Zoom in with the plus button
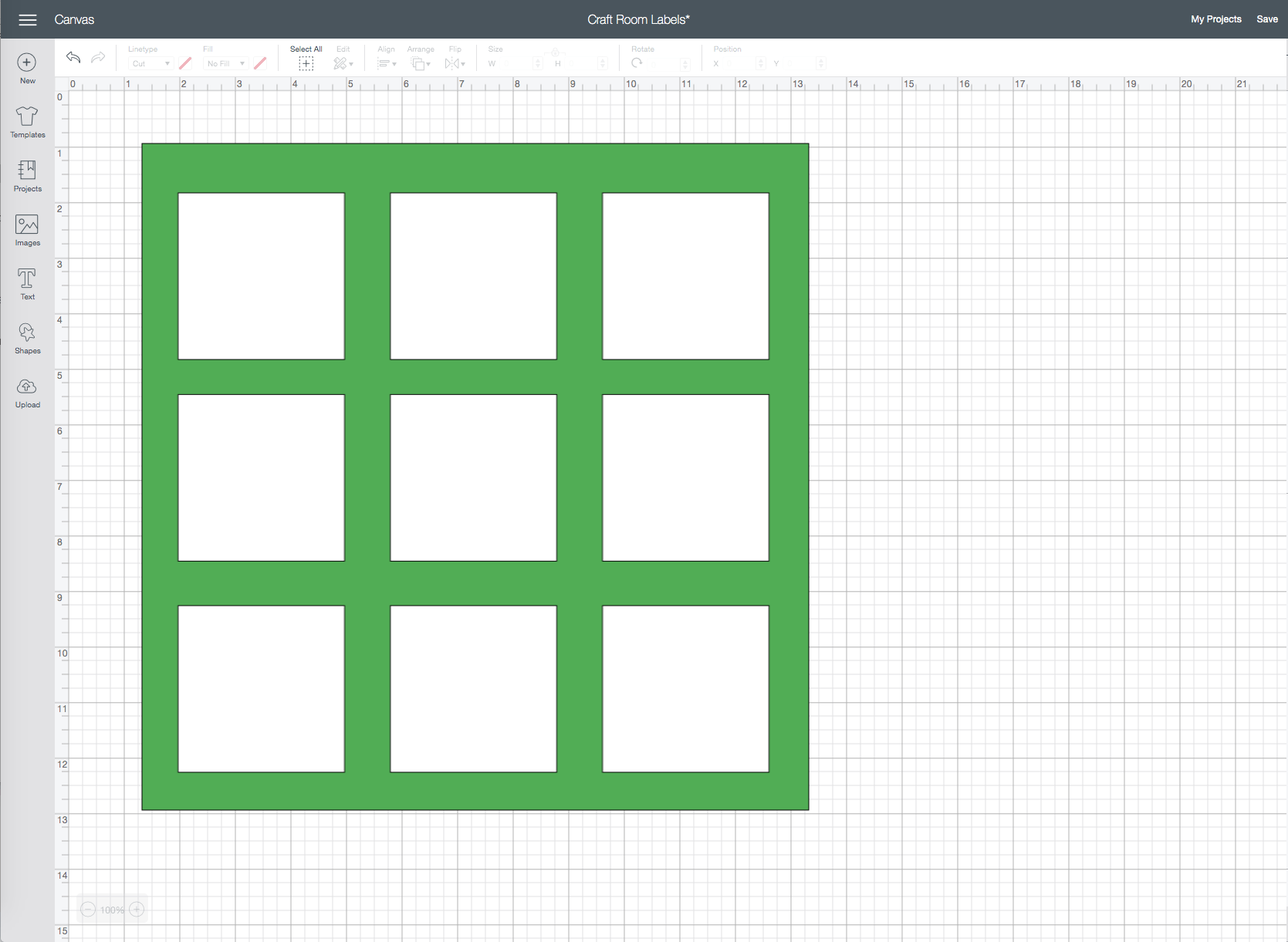This screenshot has width=1288, height=942. 137,910
